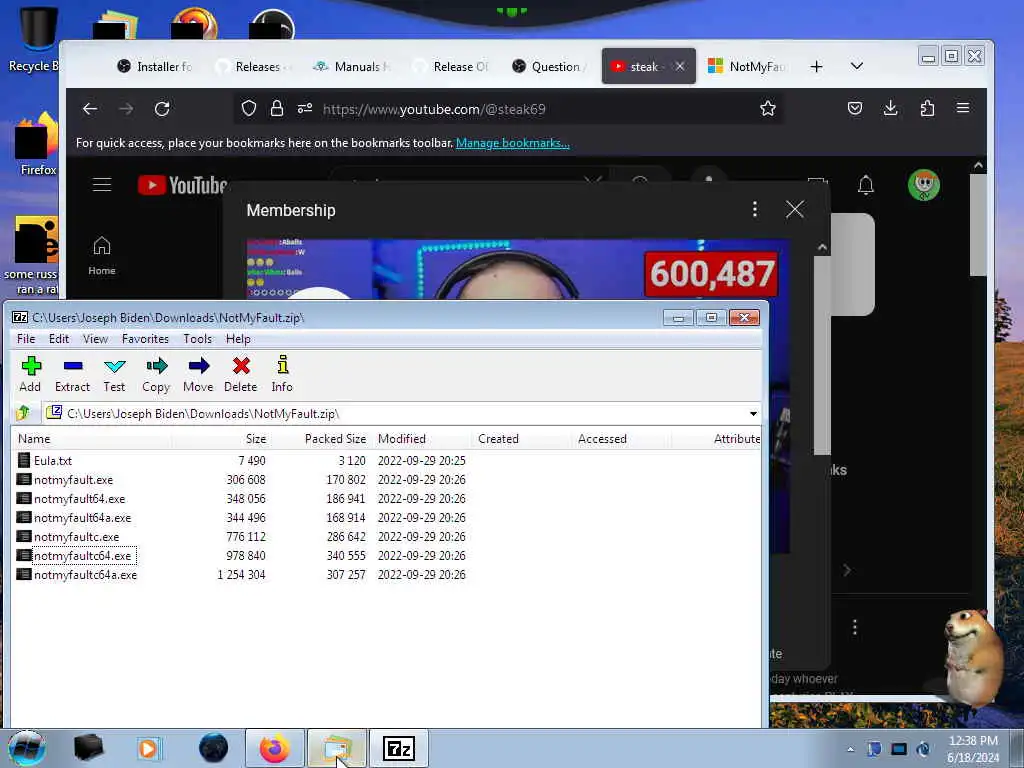
Task: Open the Help menu in 7-Zip
Action: click(238, 339)
